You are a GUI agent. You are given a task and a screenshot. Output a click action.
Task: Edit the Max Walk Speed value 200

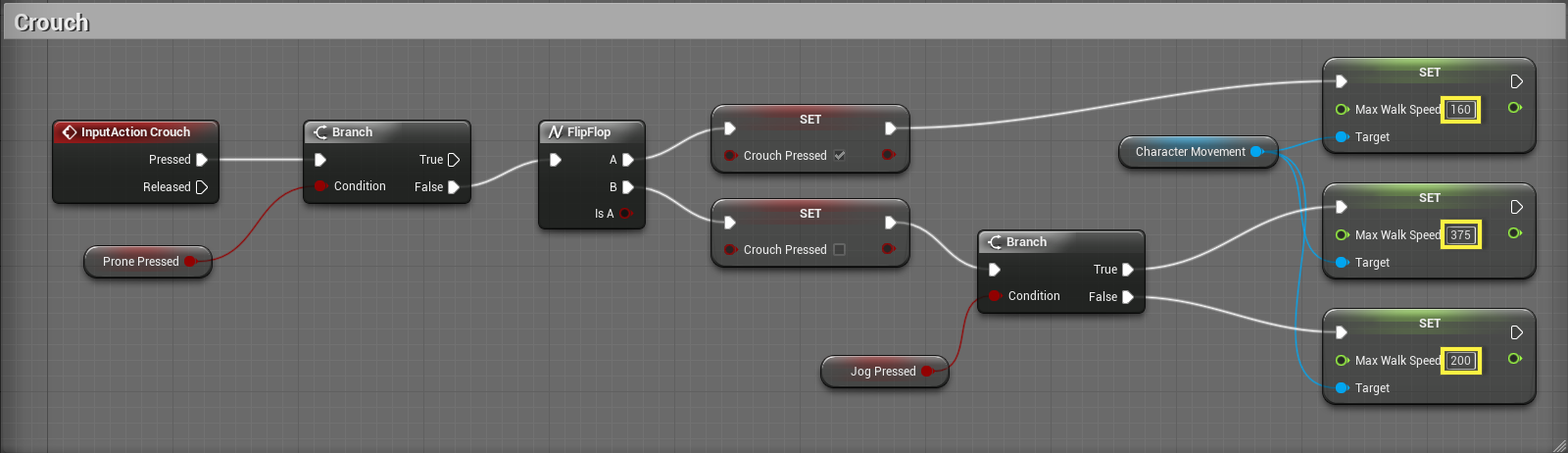click(1460, 361)
